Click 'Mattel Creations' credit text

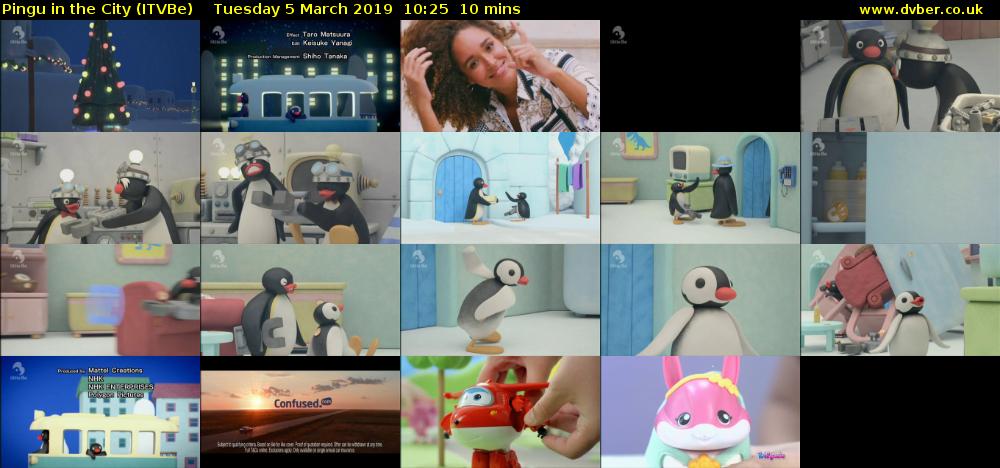click(x=115, y=370)
